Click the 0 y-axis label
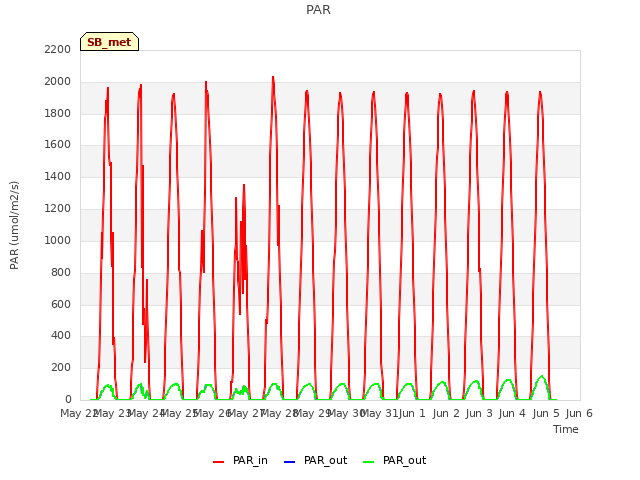This screenshot has height=480, width=640. (68, 399)
